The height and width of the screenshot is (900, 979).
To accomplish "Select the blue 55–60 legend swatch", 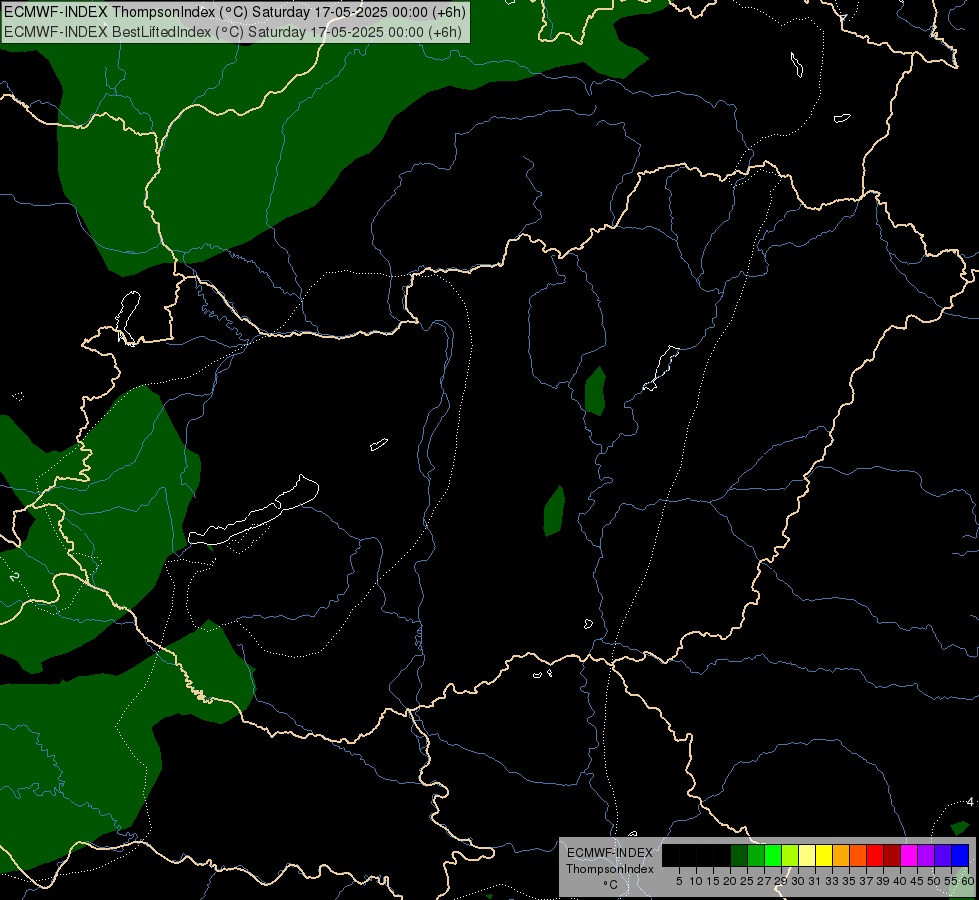I will click(960, 855).
